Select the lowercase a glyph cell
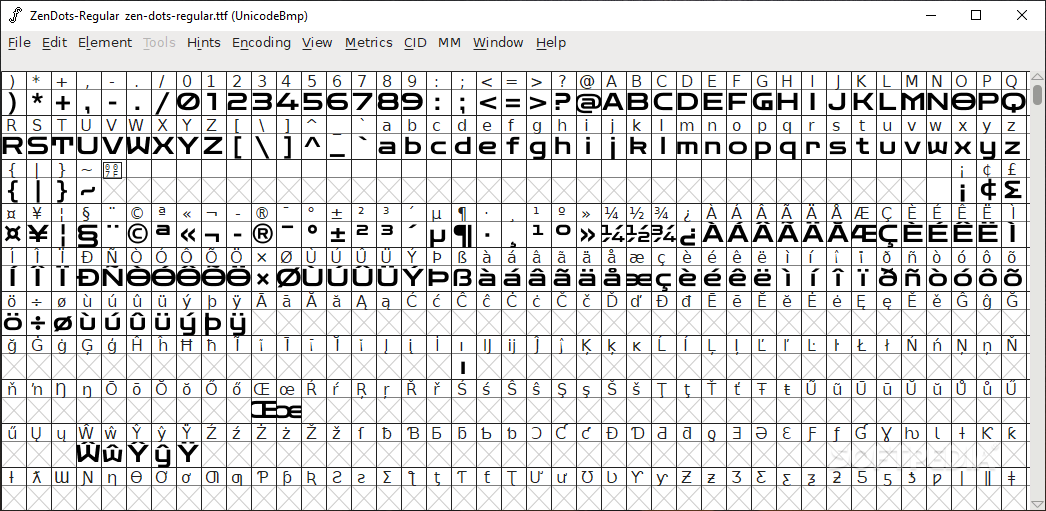Screen dimensions: 1046x511 [387, 146]
